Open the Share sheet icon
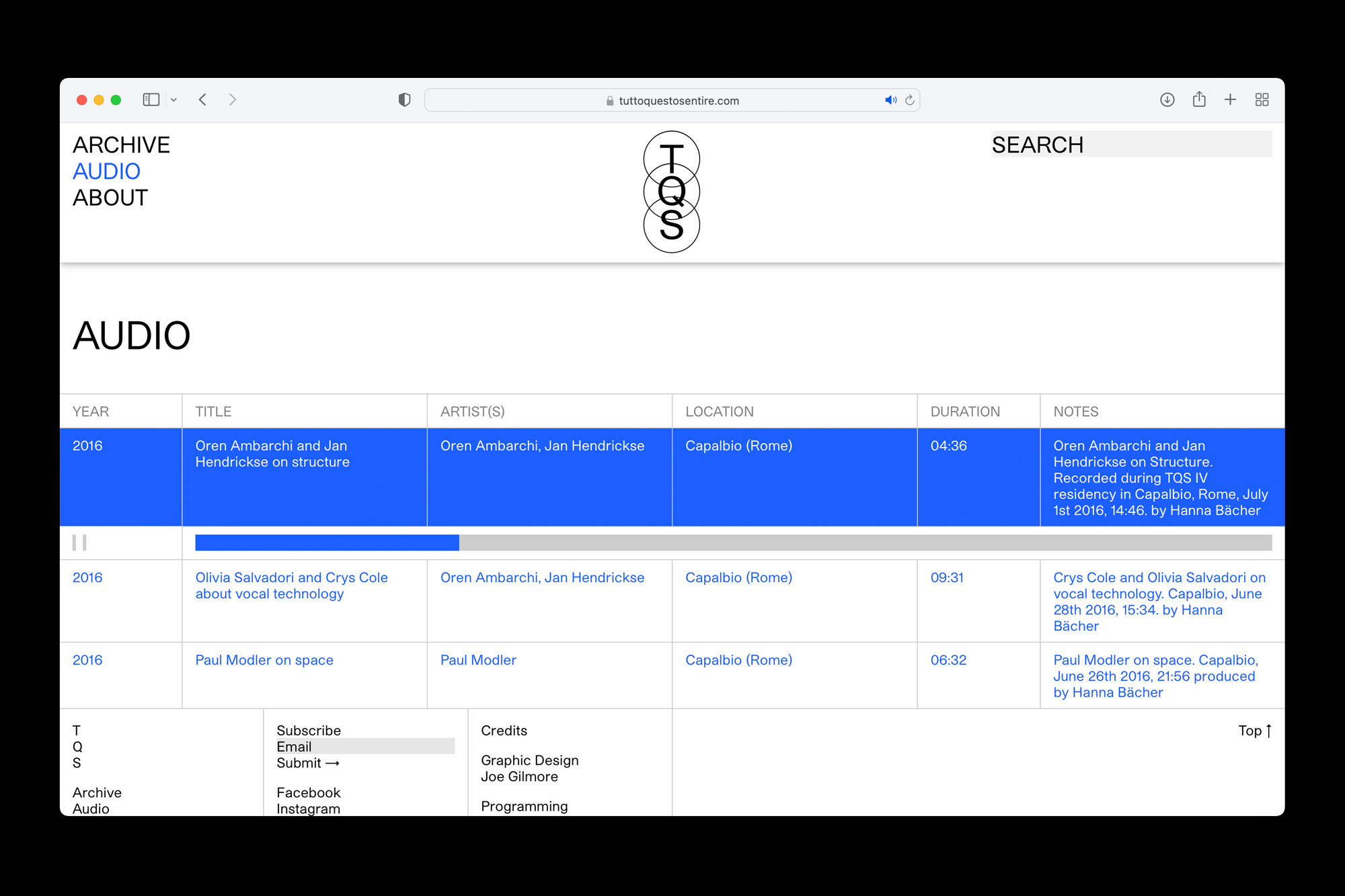This screenshot has height=896, width=1345. point(1199,99)
